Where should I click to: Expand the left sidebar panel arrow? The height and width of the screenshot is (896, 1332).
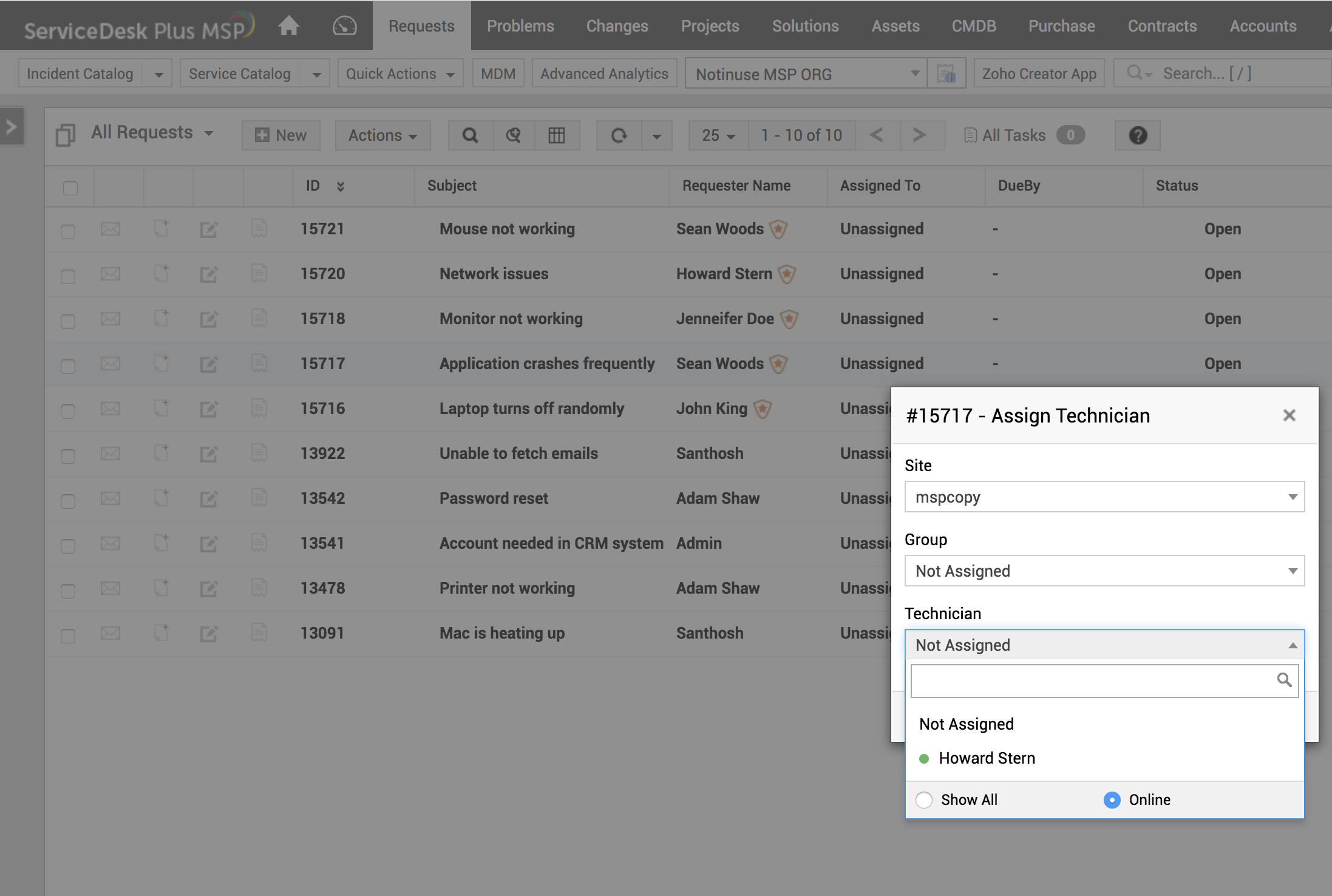pos(12,126)
